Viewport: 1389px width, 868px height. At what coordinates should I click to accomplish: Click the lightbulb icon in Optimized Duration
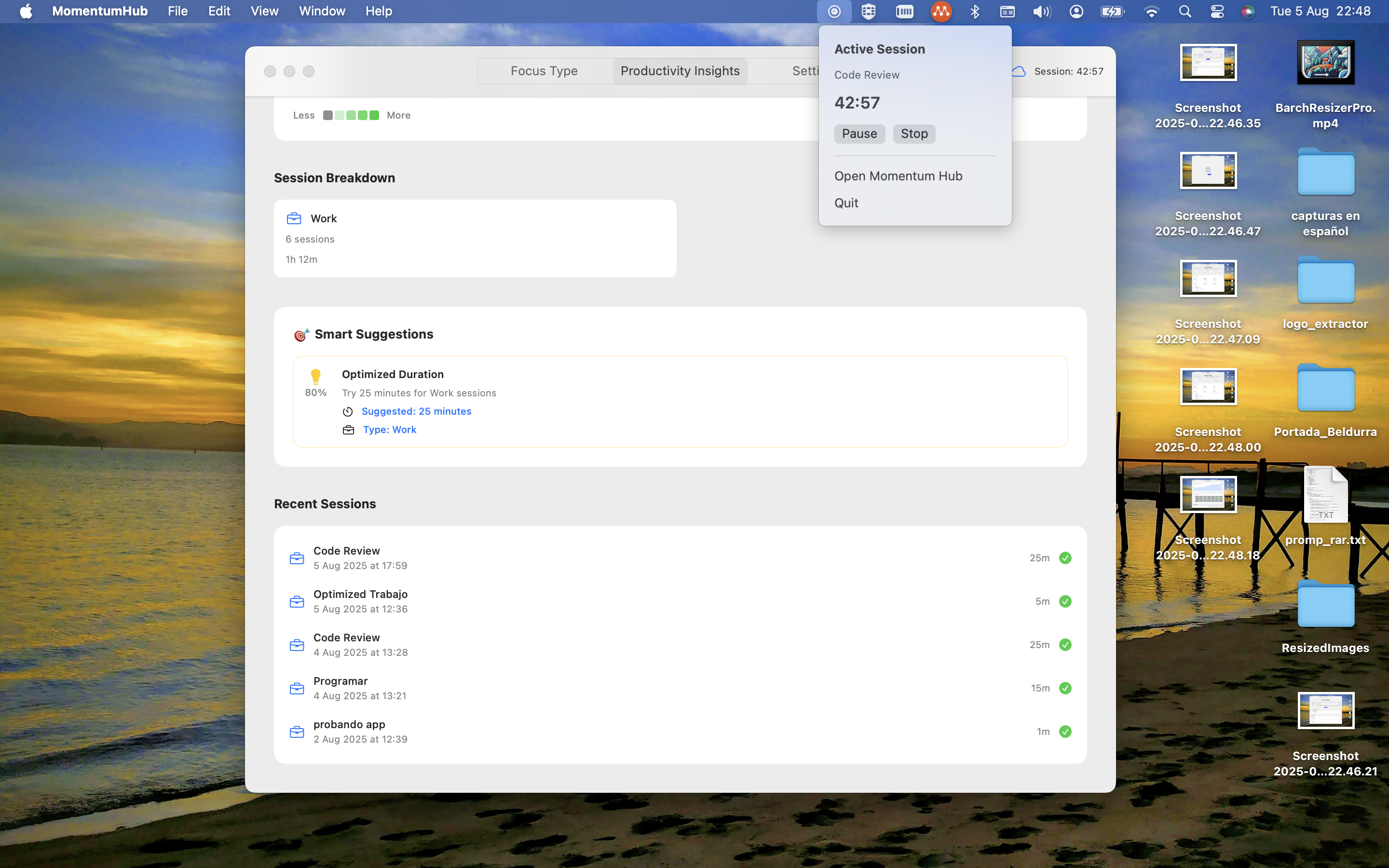click(x=316, y=377)
